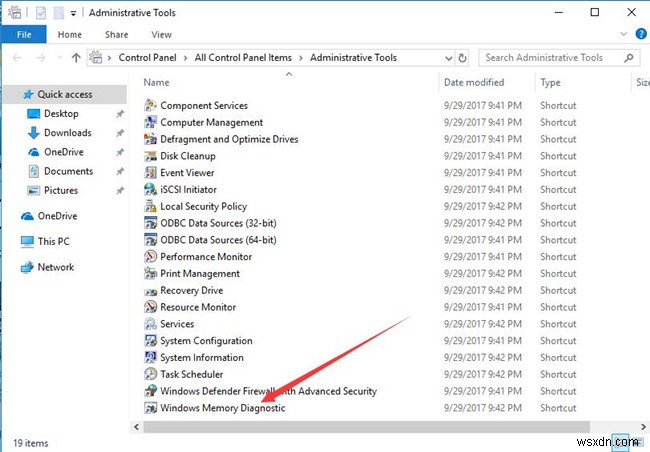Open Desktop in the navigation pane
This screenshot has width=650, height=452.
click(x=61, y=114)
